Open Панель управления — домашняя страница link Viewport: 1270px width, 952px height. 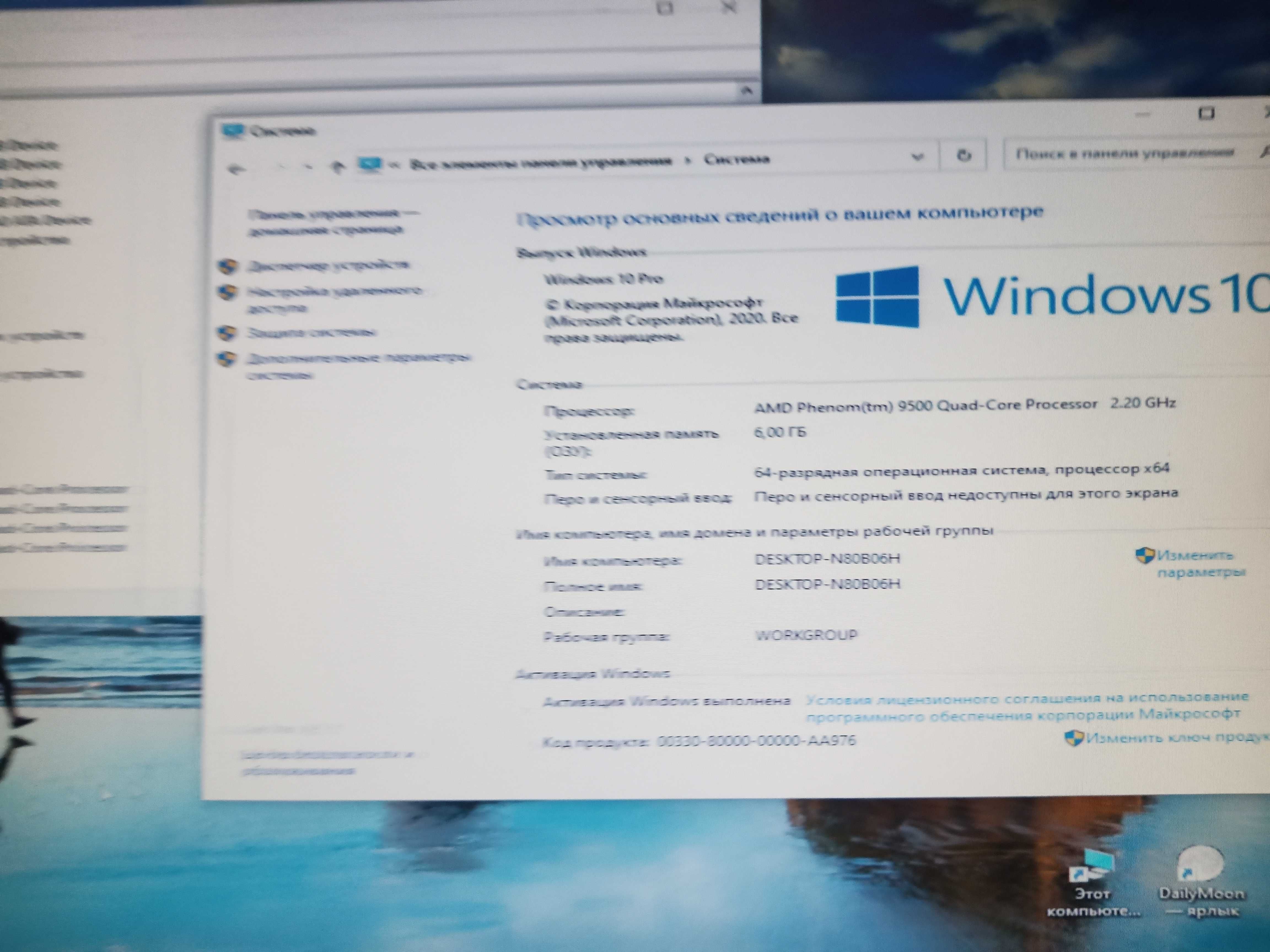(x=333, y=222)
